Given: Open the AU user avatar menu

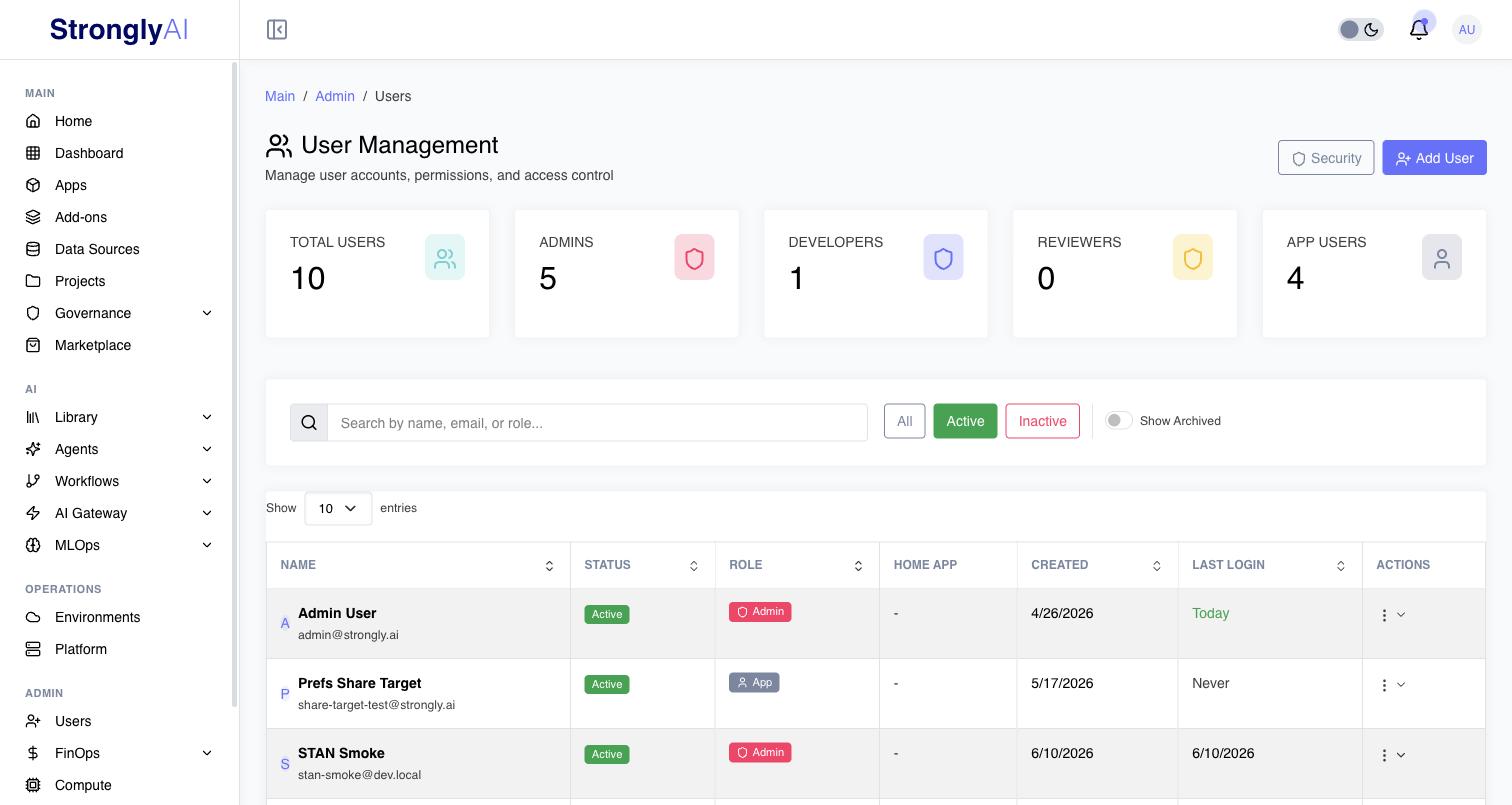Looking at the screenshot, I should pyautogui.click(x=1467, y=30).
